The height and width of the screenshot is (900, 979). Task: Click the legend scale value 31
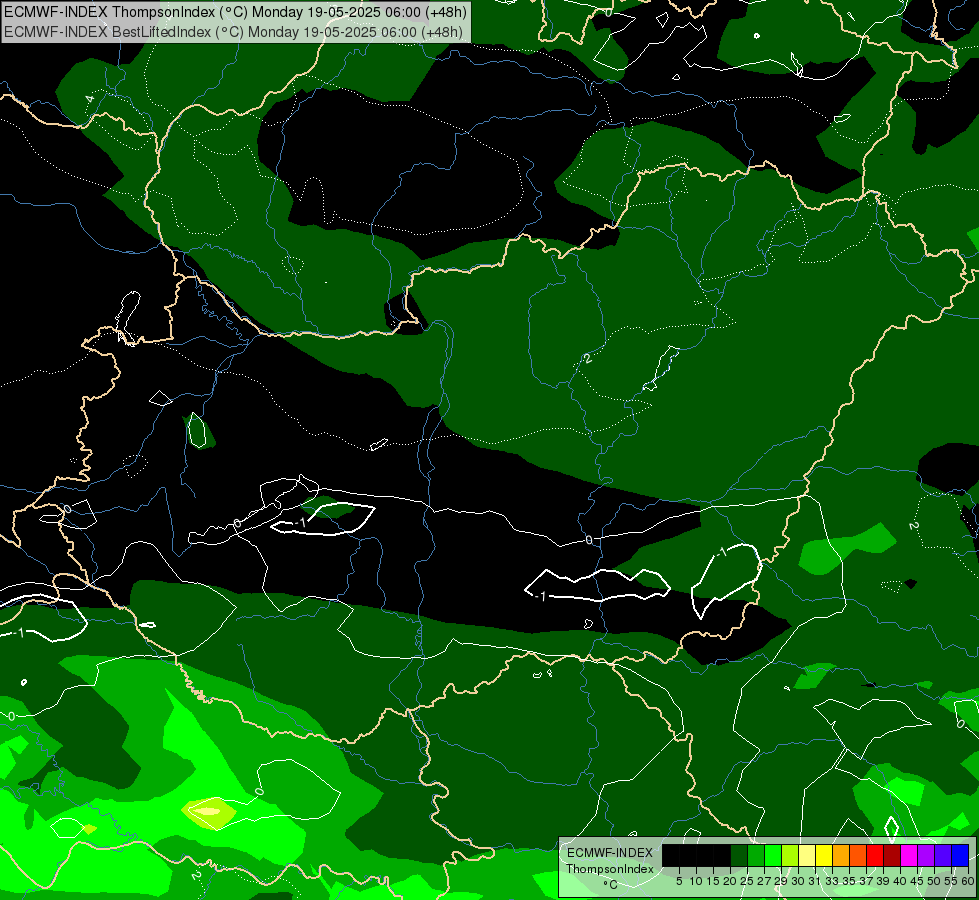[815, 881]
